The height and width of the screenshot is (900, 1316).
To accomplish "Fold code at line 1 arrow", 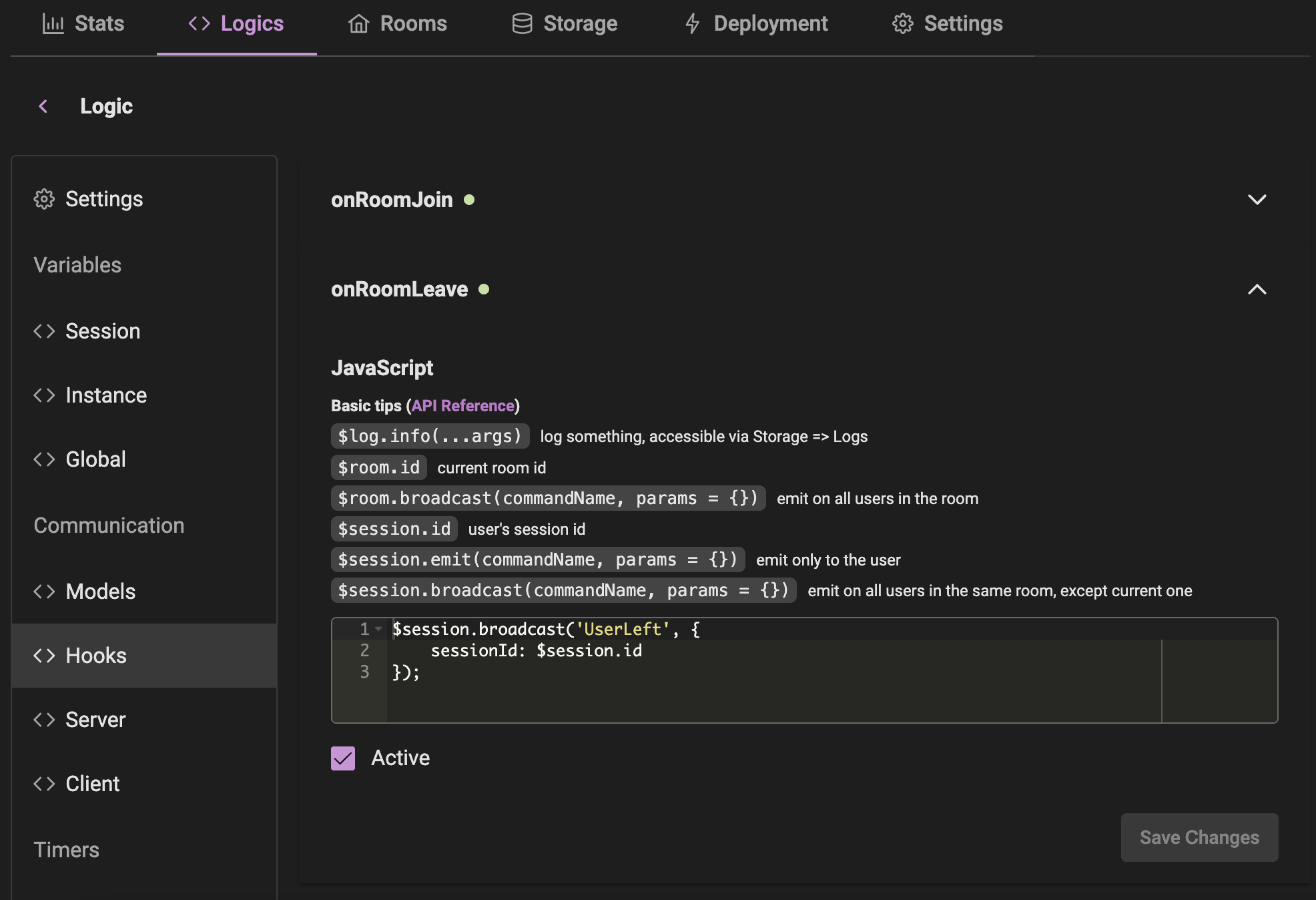I will (x=378, y=629).
